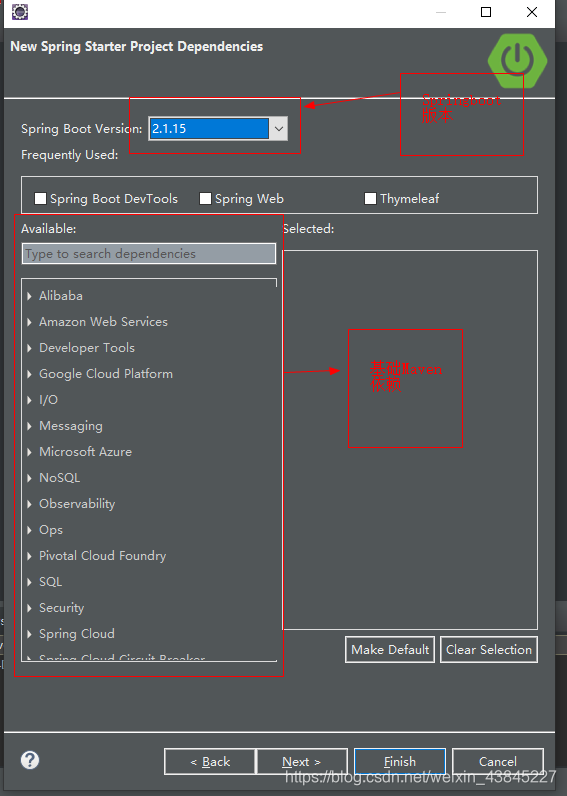This screenshot has width=567, height=796.
Task: Expand Pivotal Cloud Foundry arrow
Action: [29, 556]
